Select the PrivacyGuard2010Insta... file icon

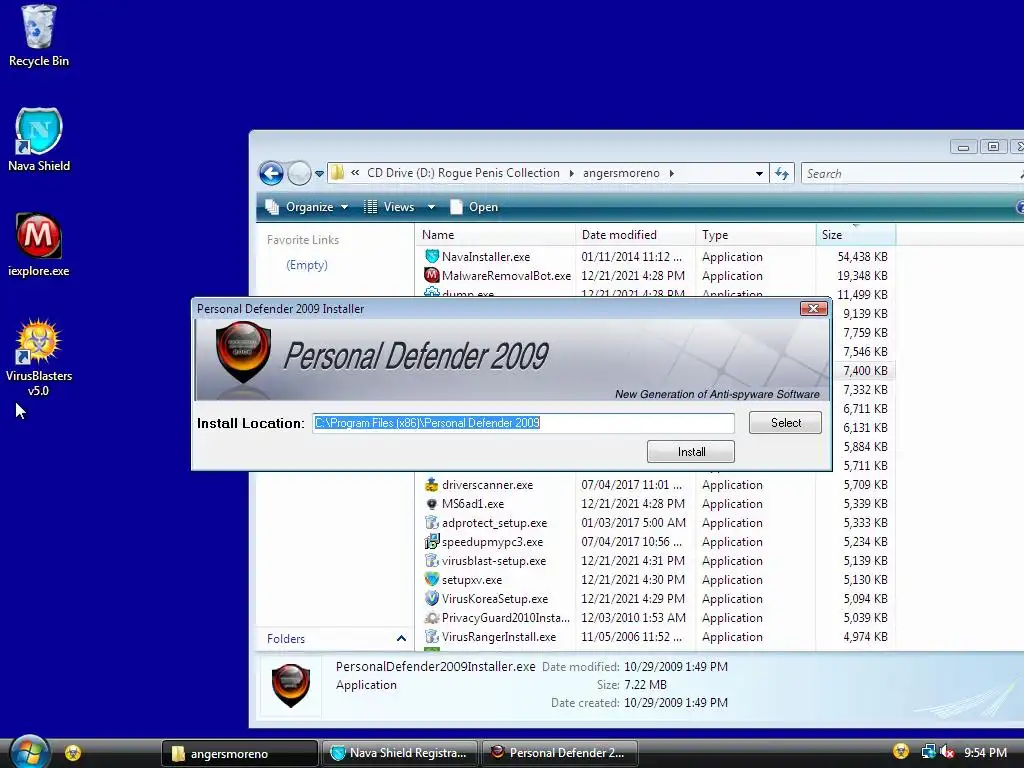pos(432,617)
